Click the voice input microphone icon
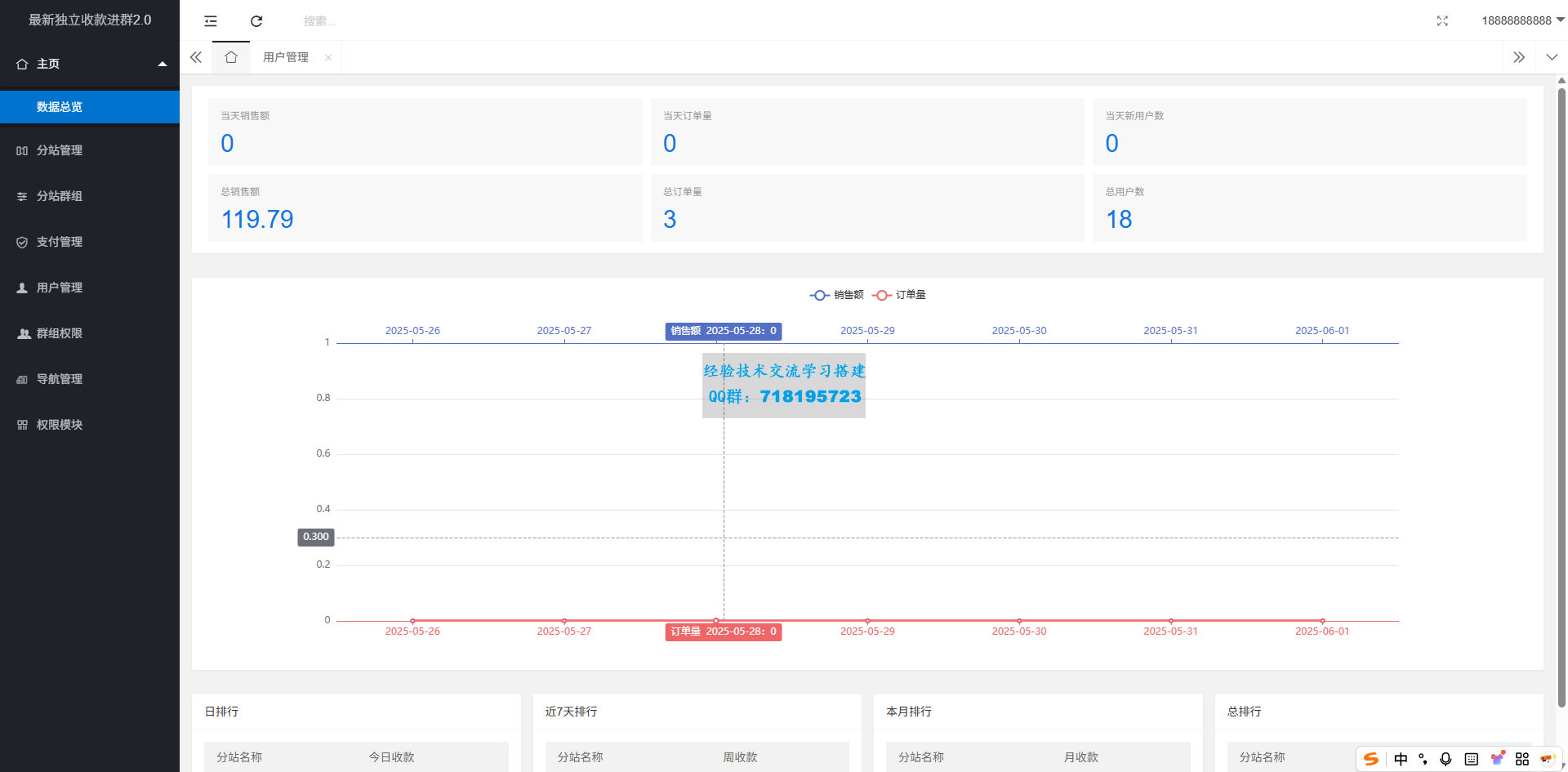 1445,759
